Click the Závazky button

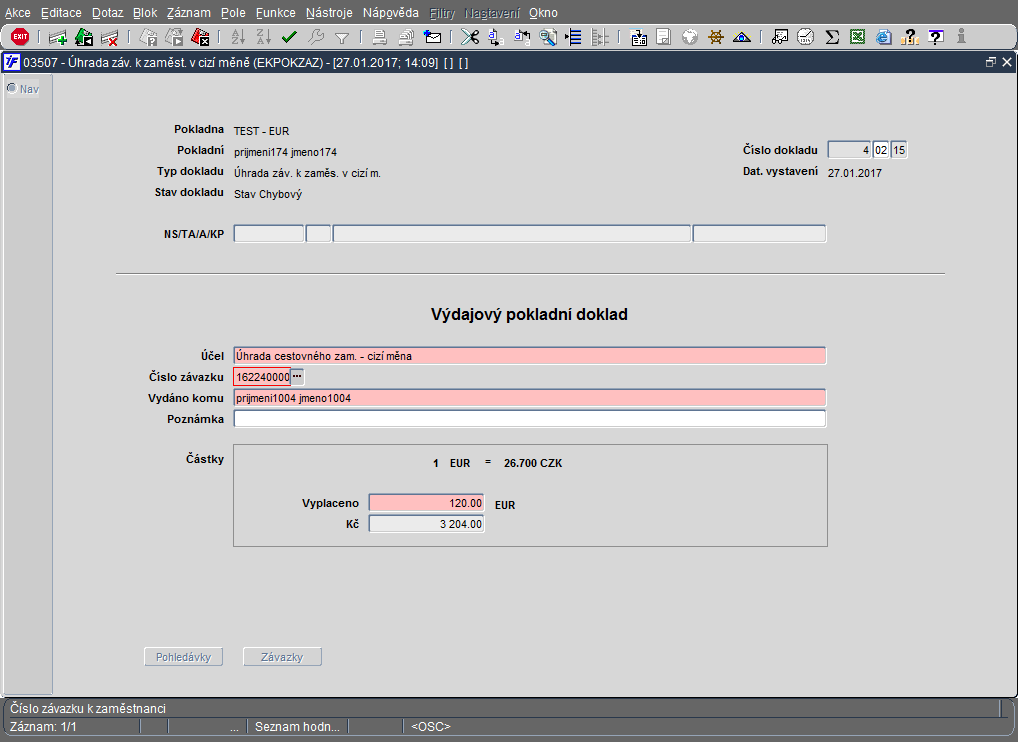282,657
